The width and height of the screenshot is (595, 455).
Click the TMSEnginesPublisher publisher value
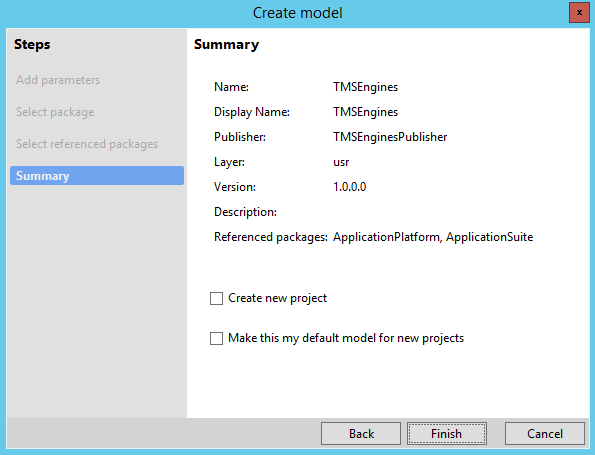tap(390, 137)
